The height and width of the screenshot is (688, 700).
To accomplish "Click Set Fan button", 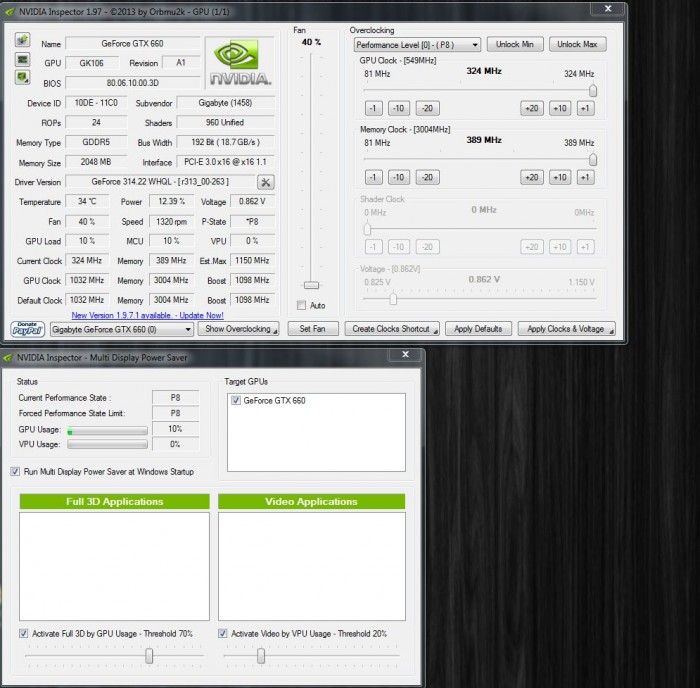I will [x=312, y=329].
